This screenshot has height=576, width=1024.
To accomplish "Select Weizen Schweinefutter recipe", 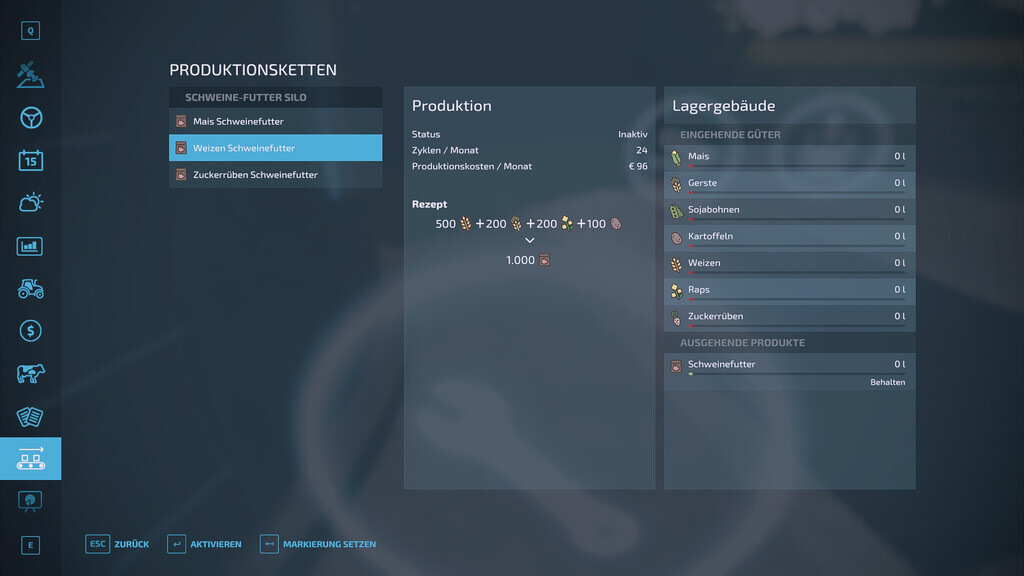I will pyautogui.click(x=276, y=148).
